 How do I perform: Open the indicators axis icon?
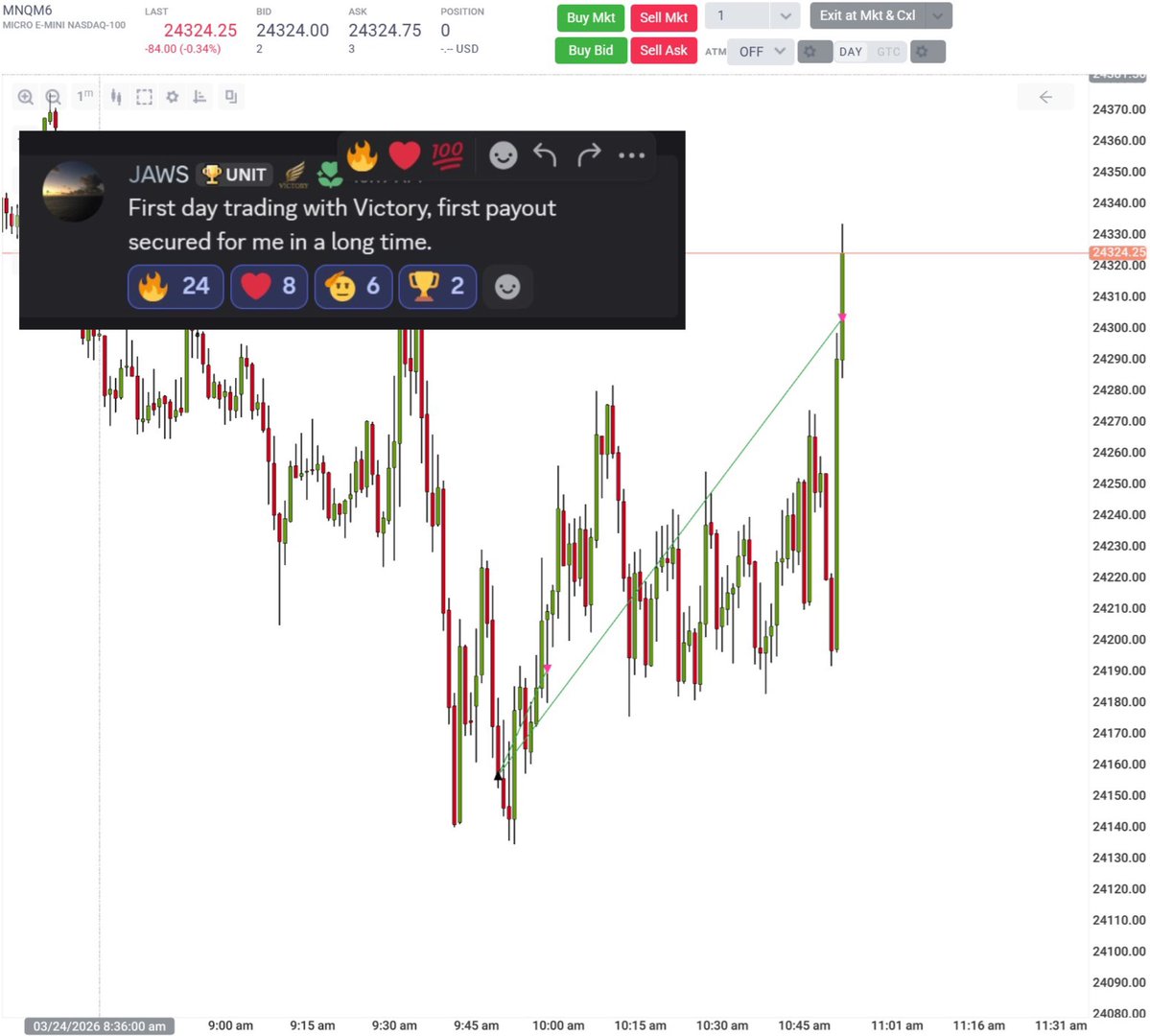coord(199,97)
